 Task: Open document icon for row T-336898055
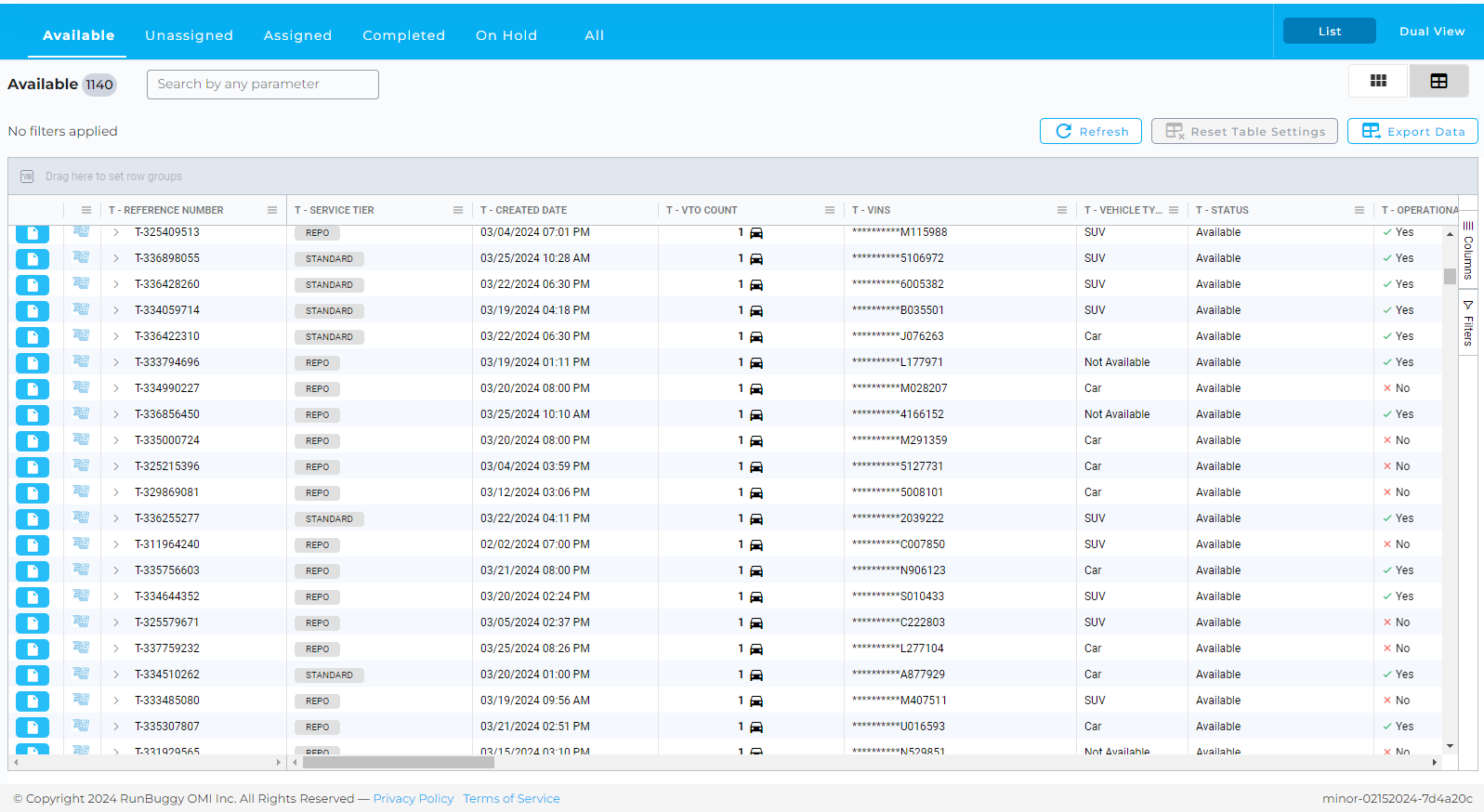33,259
